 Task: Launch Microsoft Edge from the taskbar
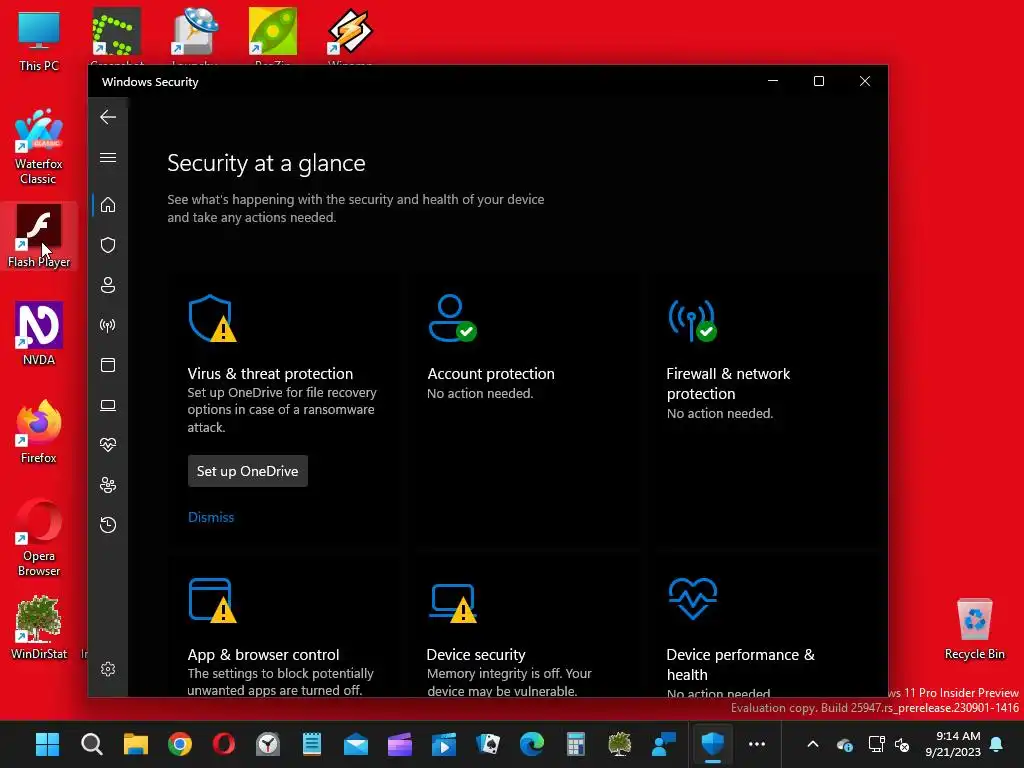532,744
